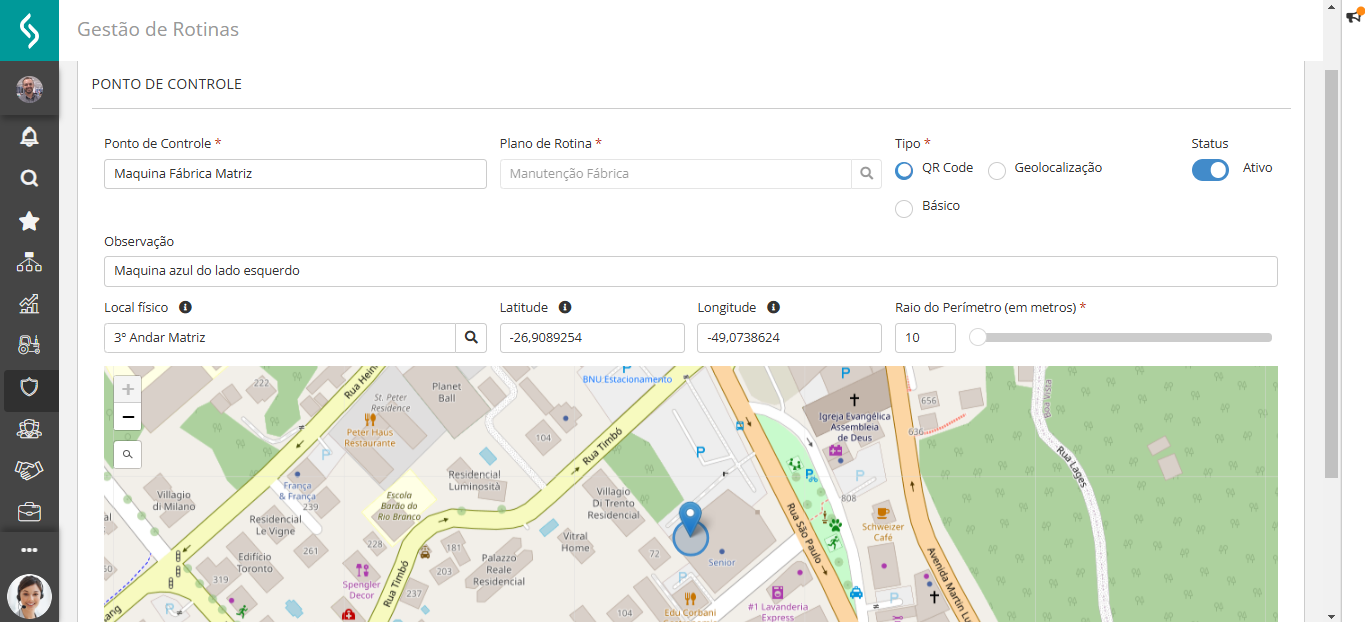Open favorites star in the sidebar
Image resolution: width=1365 pixels, height=622 pixels.
29,221
